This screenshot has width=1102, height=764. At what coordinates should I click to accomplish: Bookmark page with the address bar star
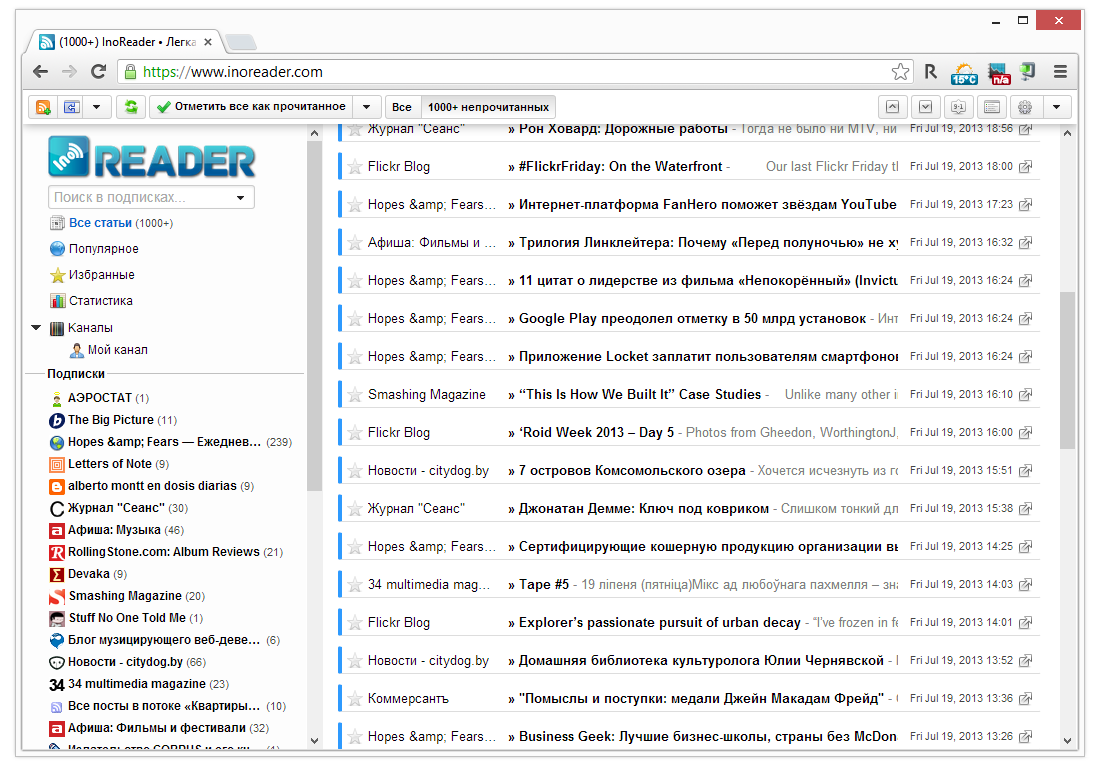tap(900, 71)
